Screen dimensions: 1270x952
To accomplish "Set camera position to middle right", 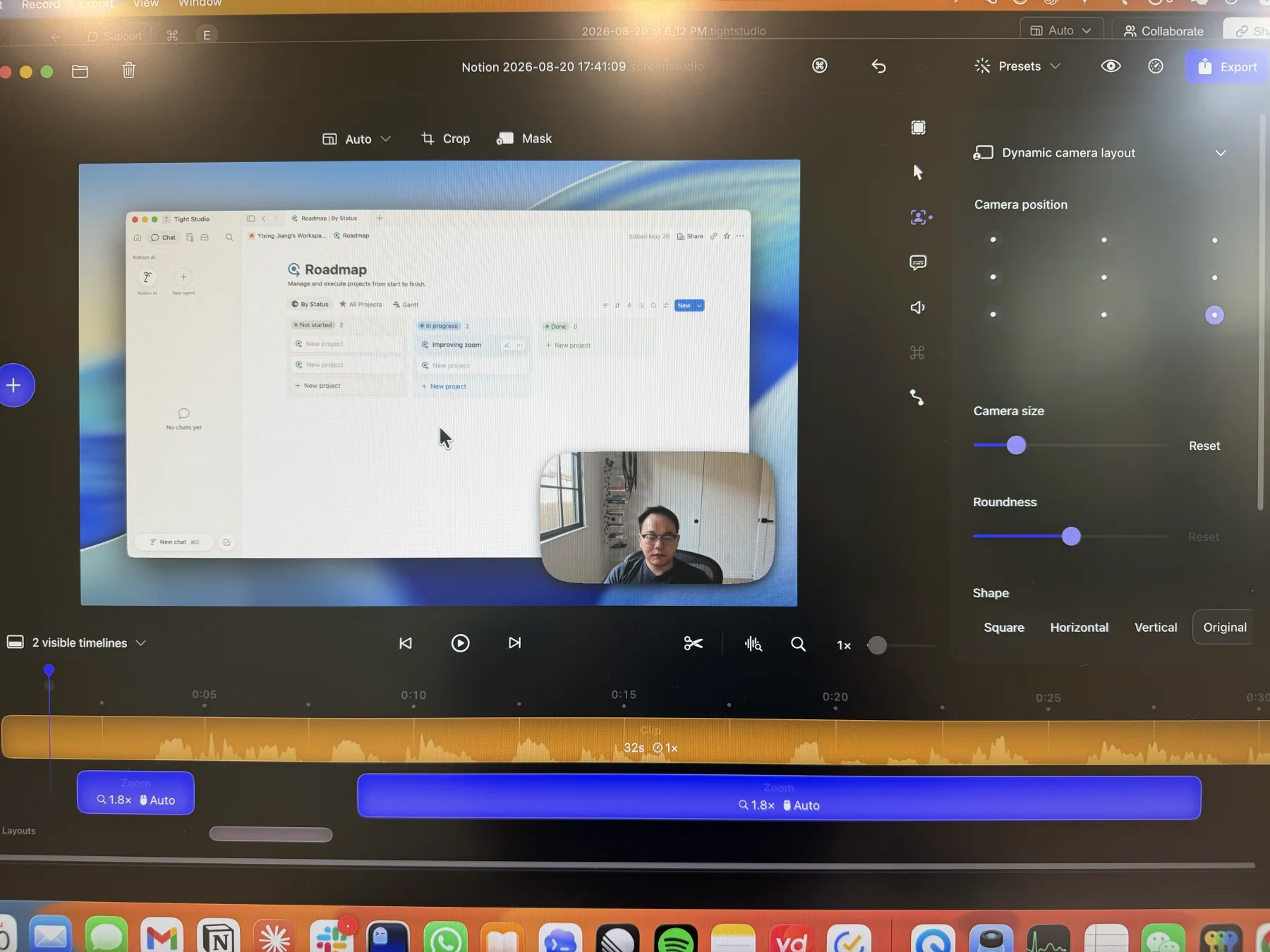I will click(1214, 277).
